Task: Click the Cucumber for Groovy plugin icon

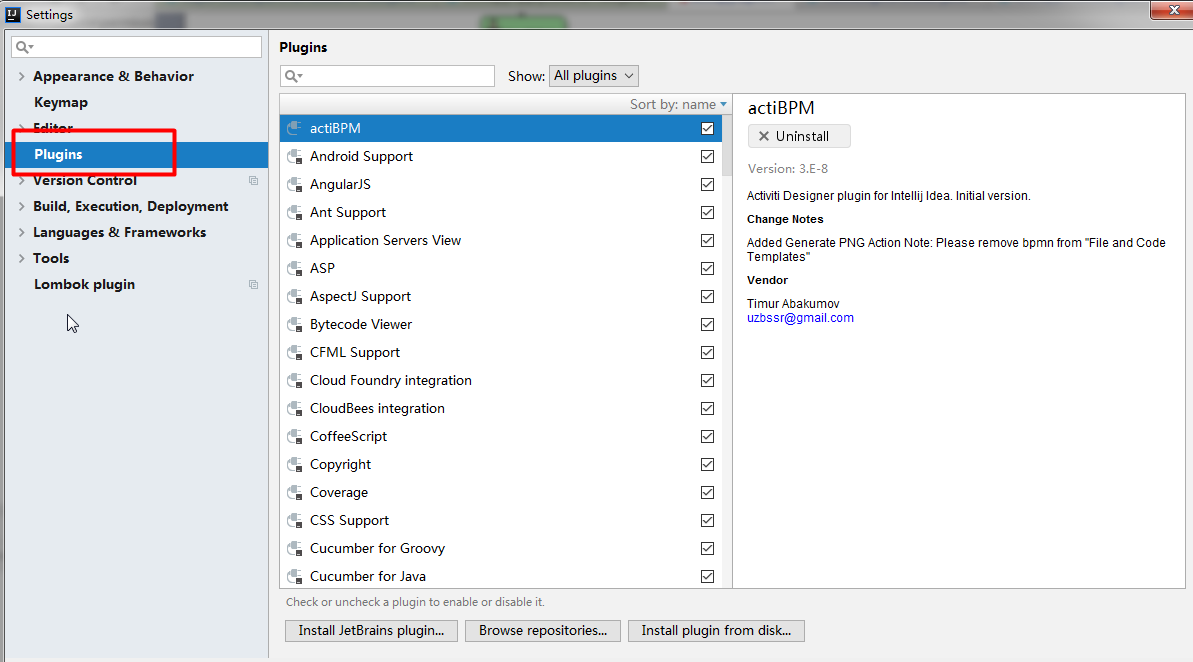Action: point(294,549)
